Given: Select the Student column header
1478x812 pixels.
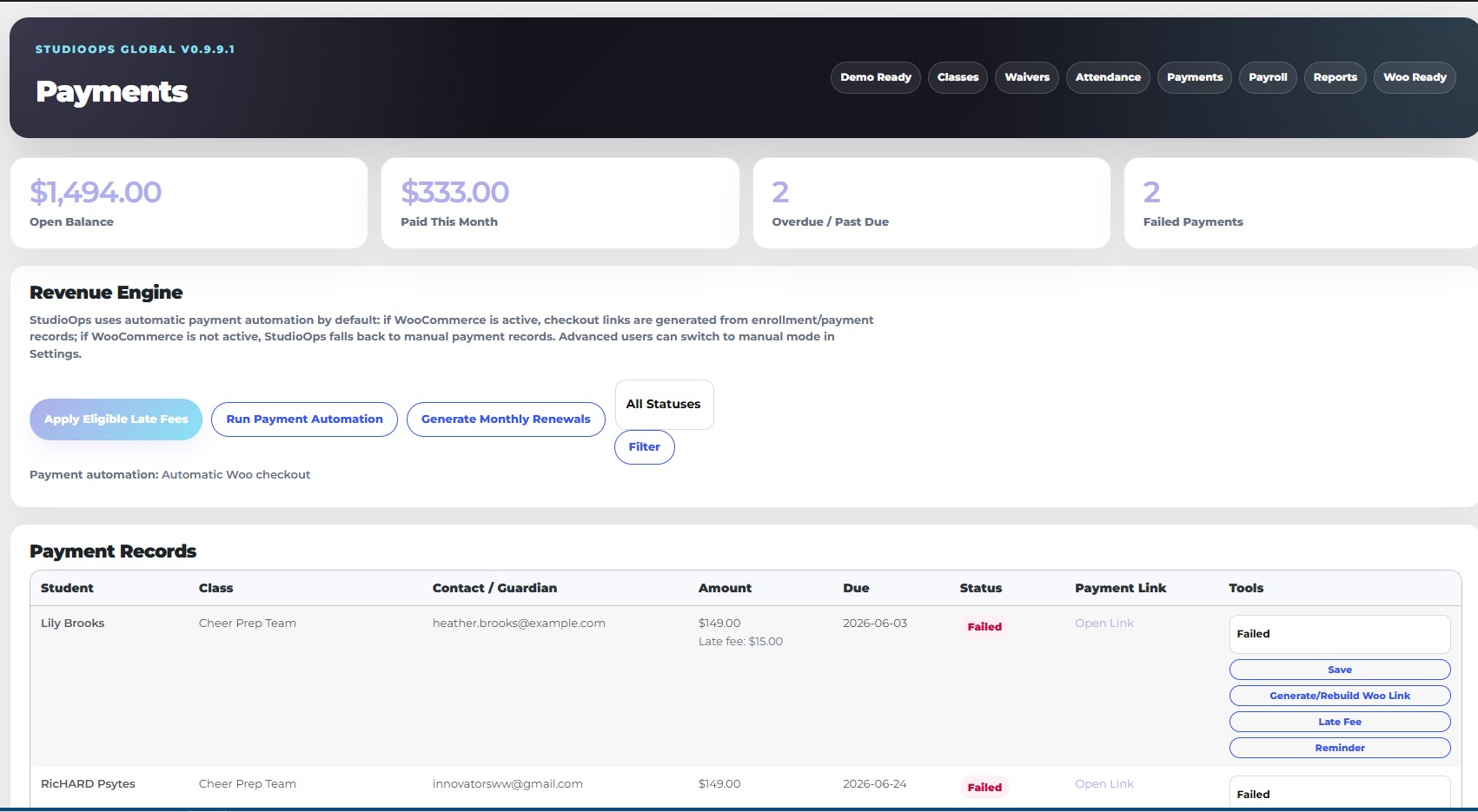Looking at the screenshot, I should tap(67, 588).
